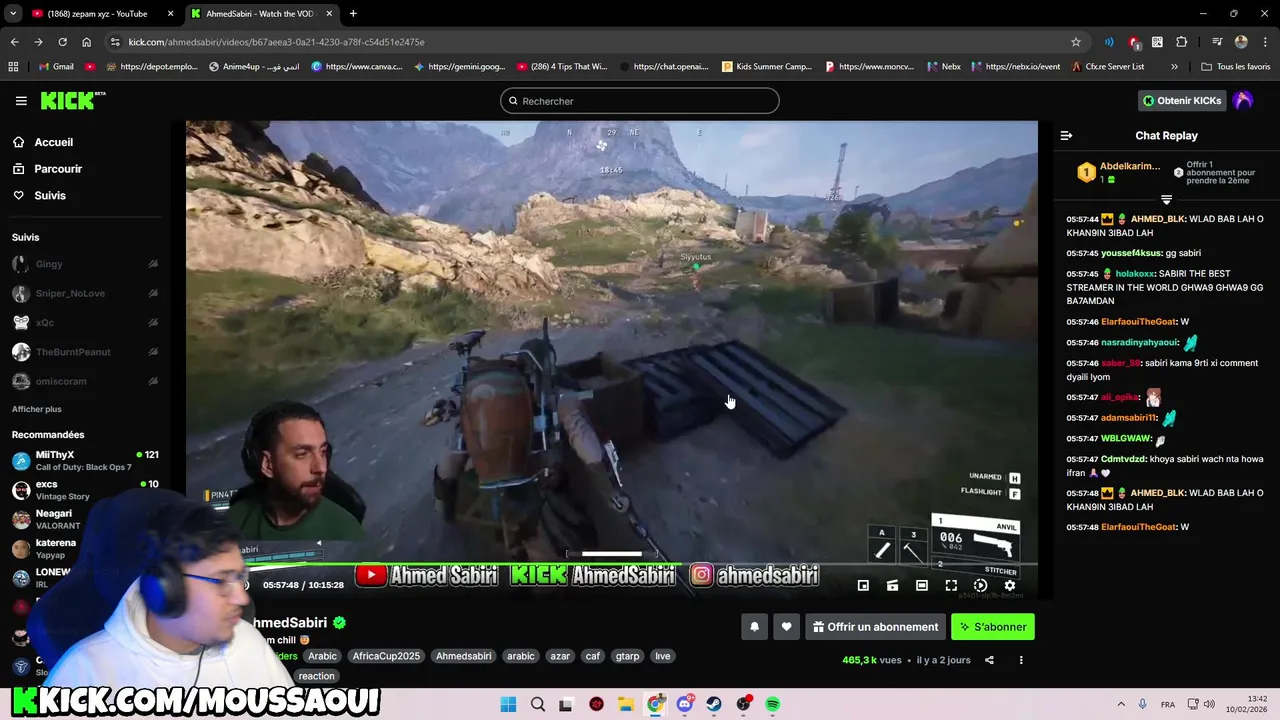Open followed channel Sniper_NoLove
This screenshot has height=720, width=1280.
pos(85,293)
